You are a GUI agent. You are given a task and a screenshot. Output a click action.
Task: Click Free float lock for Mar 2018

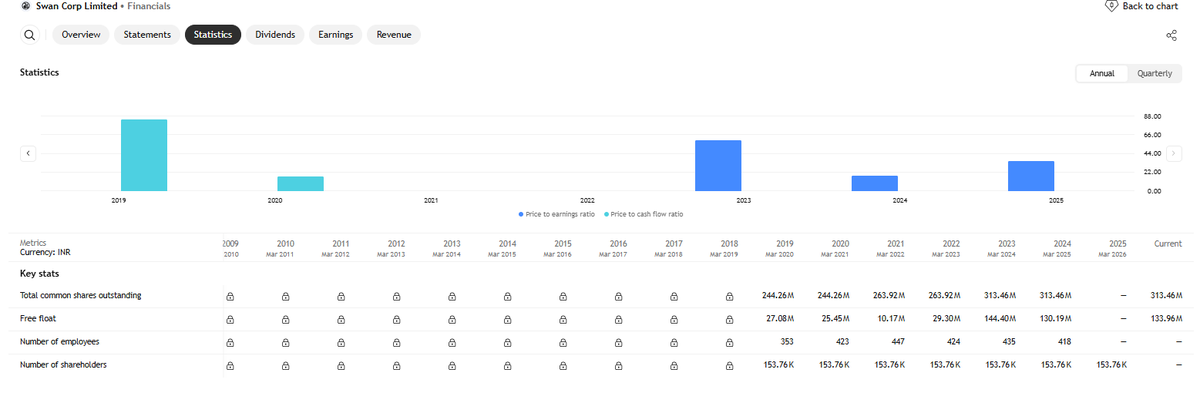pyautogui.click(x=674, y=319)
